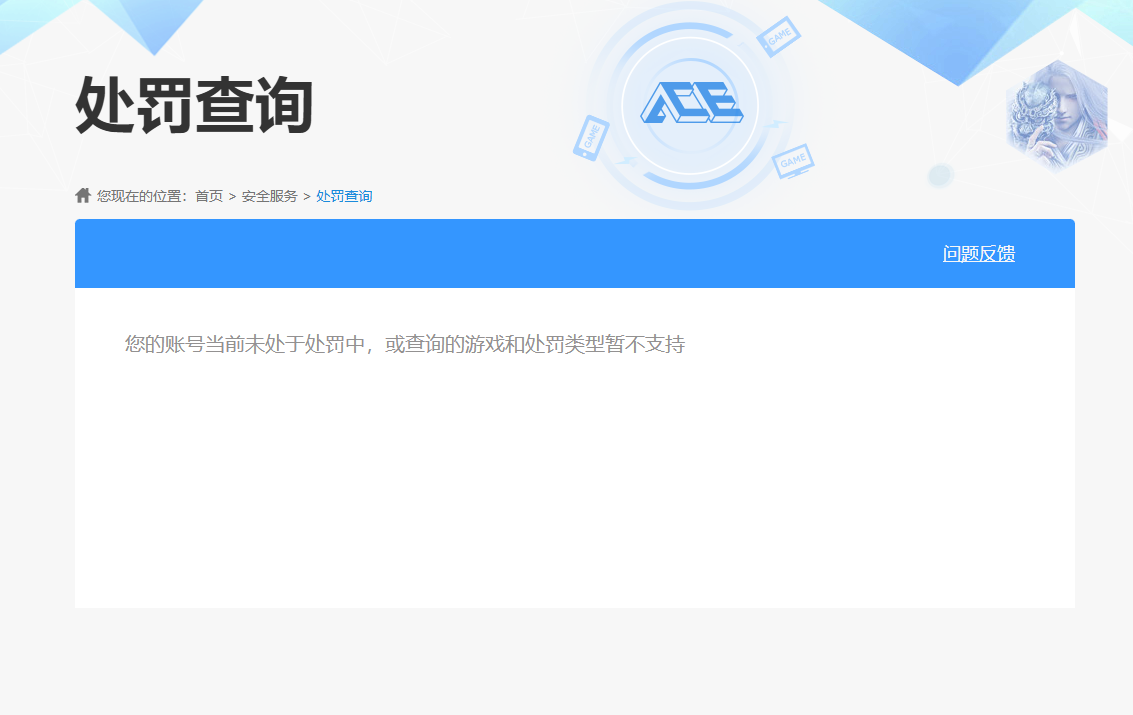Navigate to 安全服务 in the breadcrumb
This screenshot has height=715, width=1133.
click(x=269, y=196)
